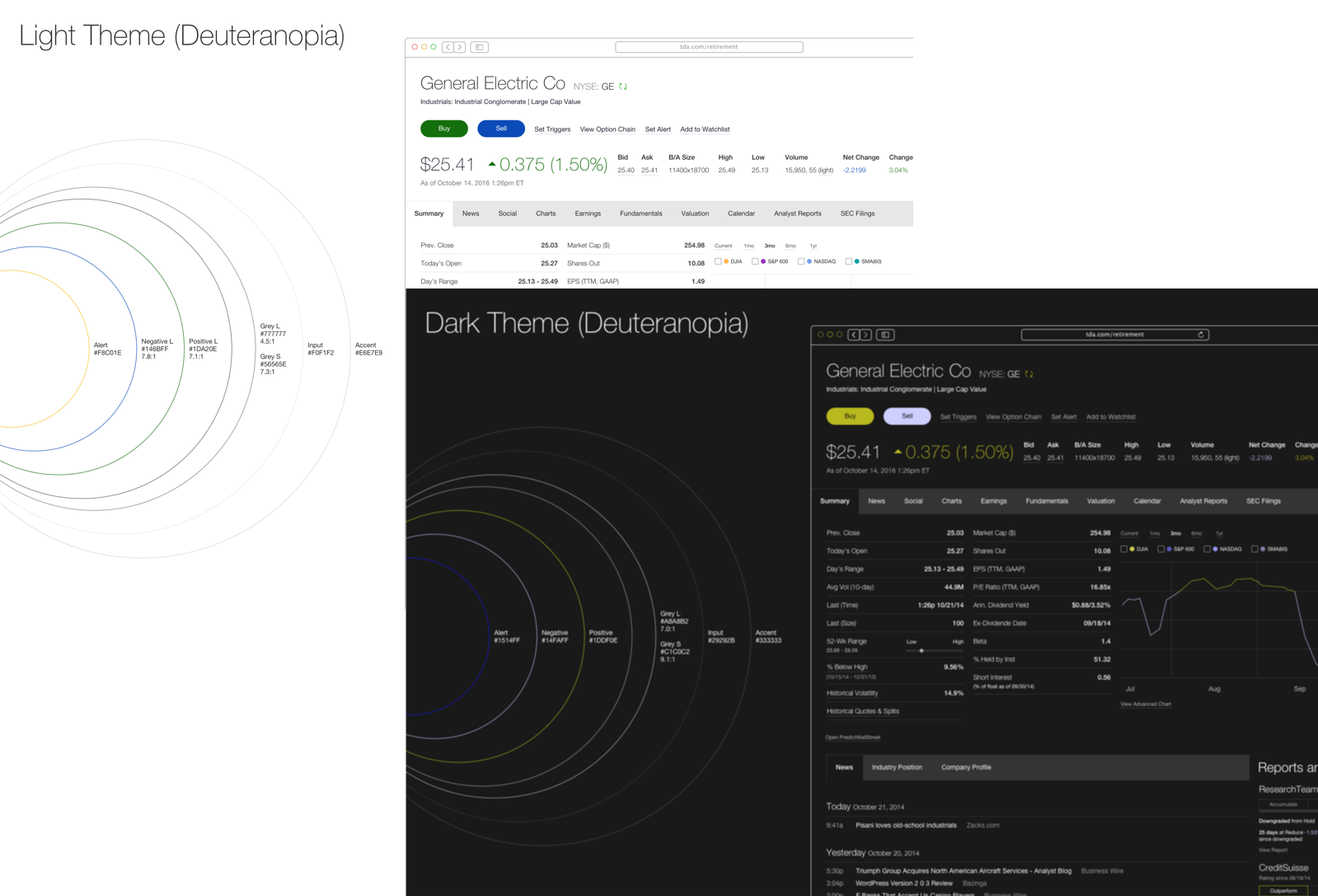Open Historical Volatility link
1318x896 pixels.
tap(852, 693)
